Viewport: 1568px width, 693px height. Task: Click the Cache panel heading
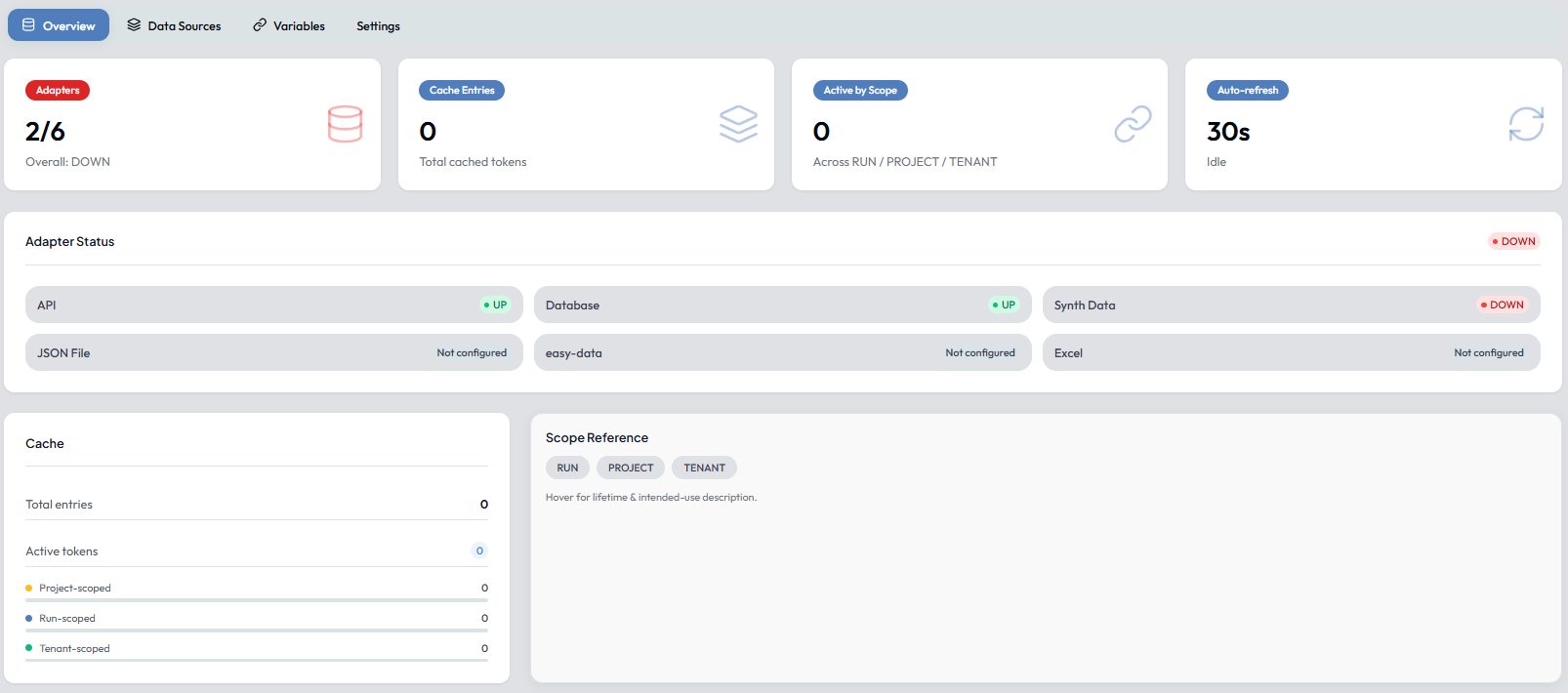(45, 443)
